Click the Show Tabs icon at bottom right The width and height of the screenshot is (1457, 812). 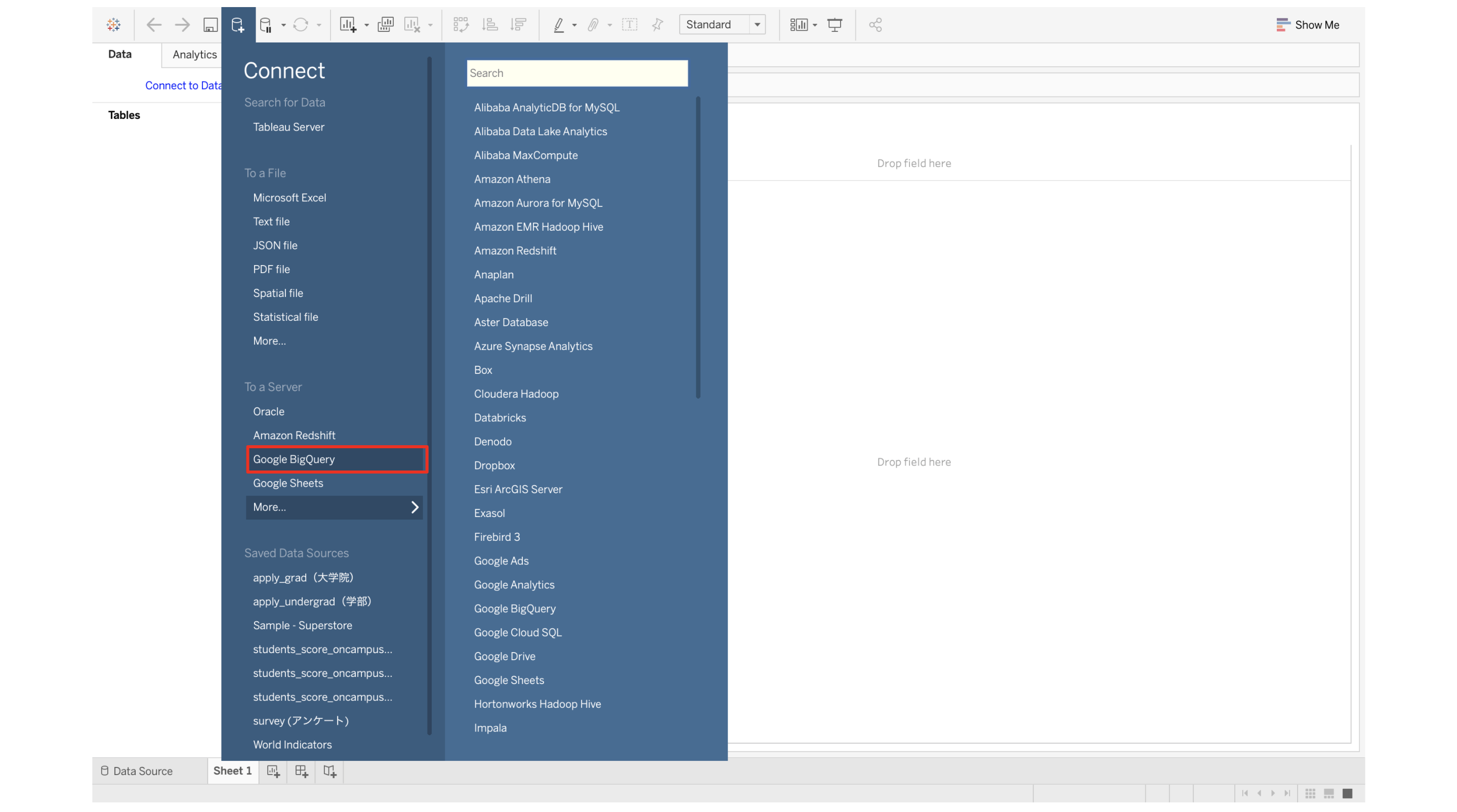(1348, 793)
